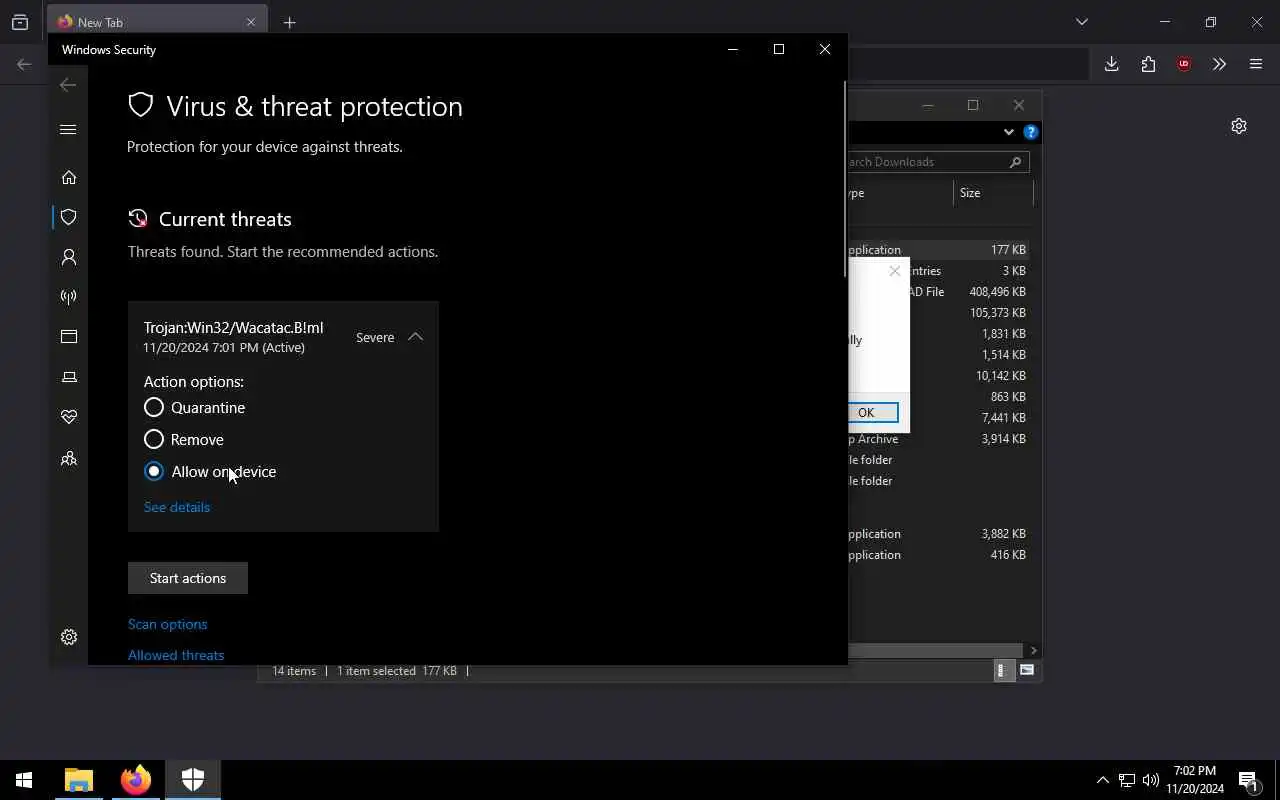
Task: Open Device performance & health heart icon
Action: click(x=69, y=417)
